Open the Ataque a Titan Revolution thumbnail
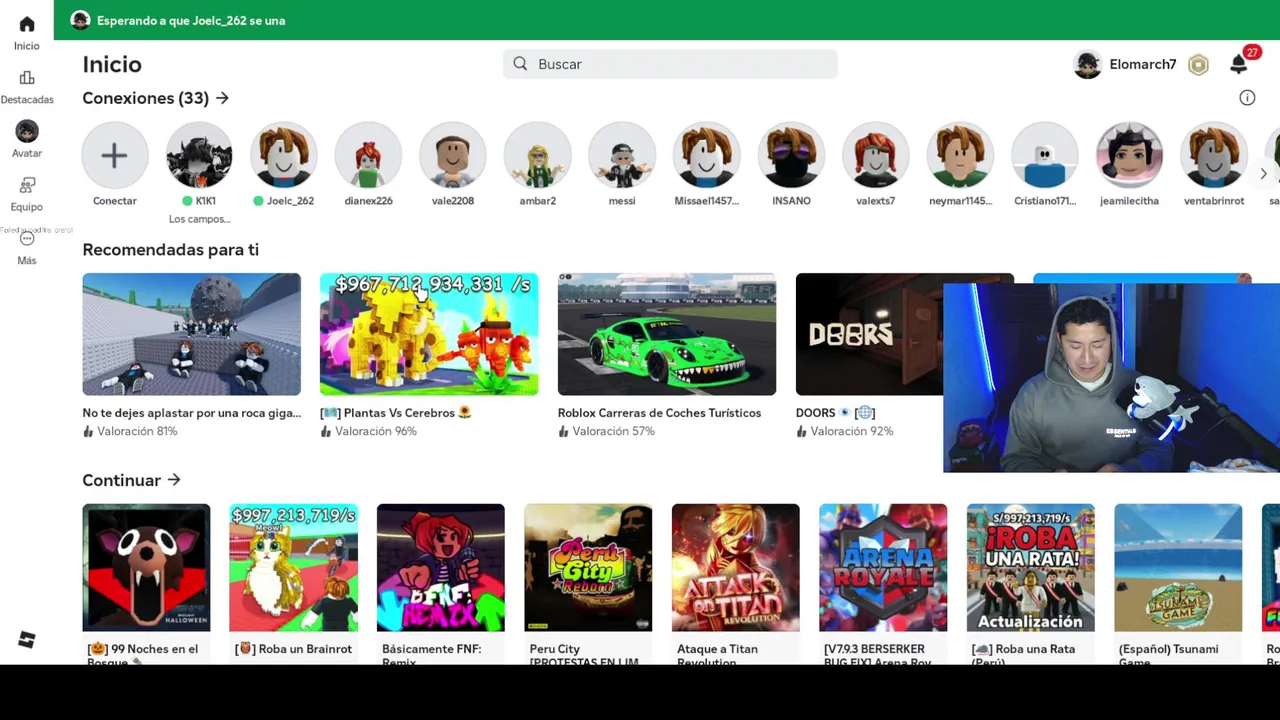1280x720 pixels. click(736, 567)
